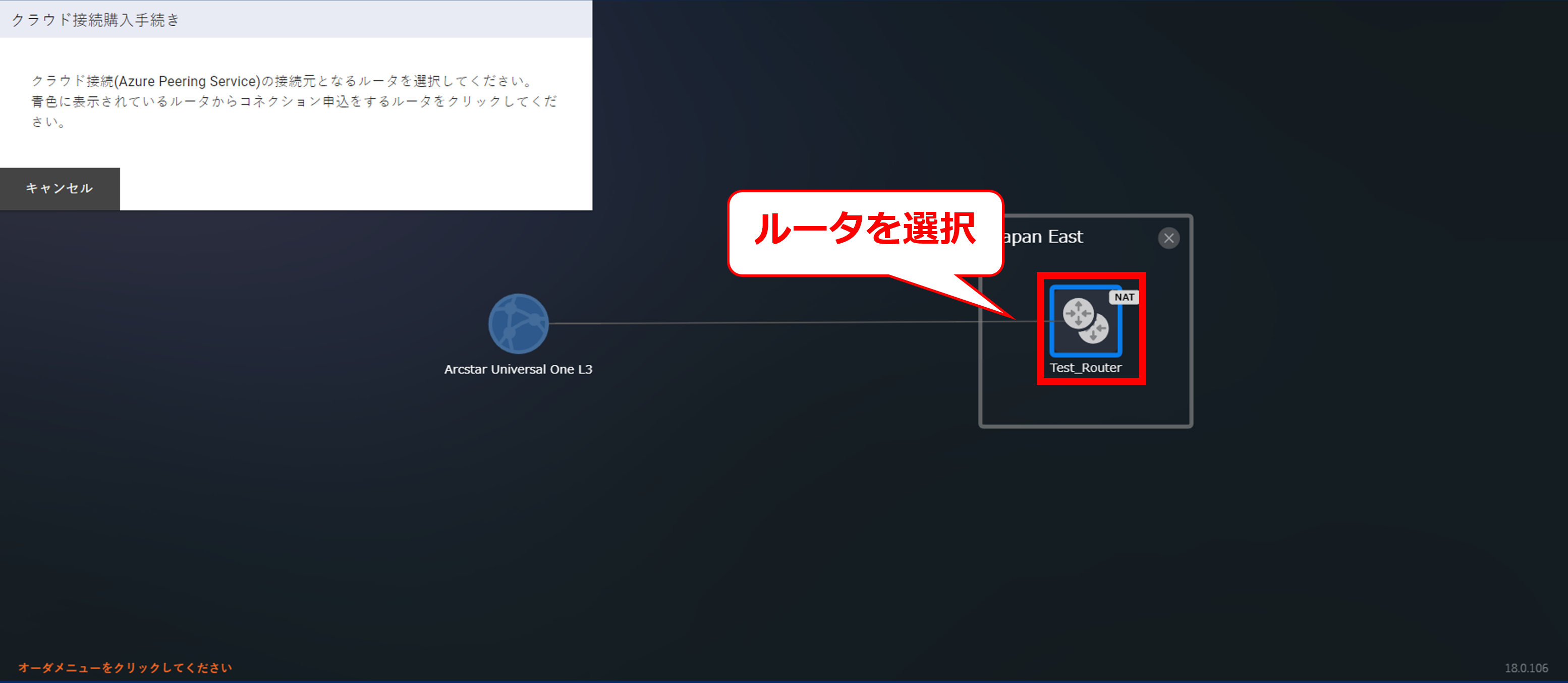Click upper arrow circle in router icon
Viewport: 1568px width, 683px height.
1078,313
